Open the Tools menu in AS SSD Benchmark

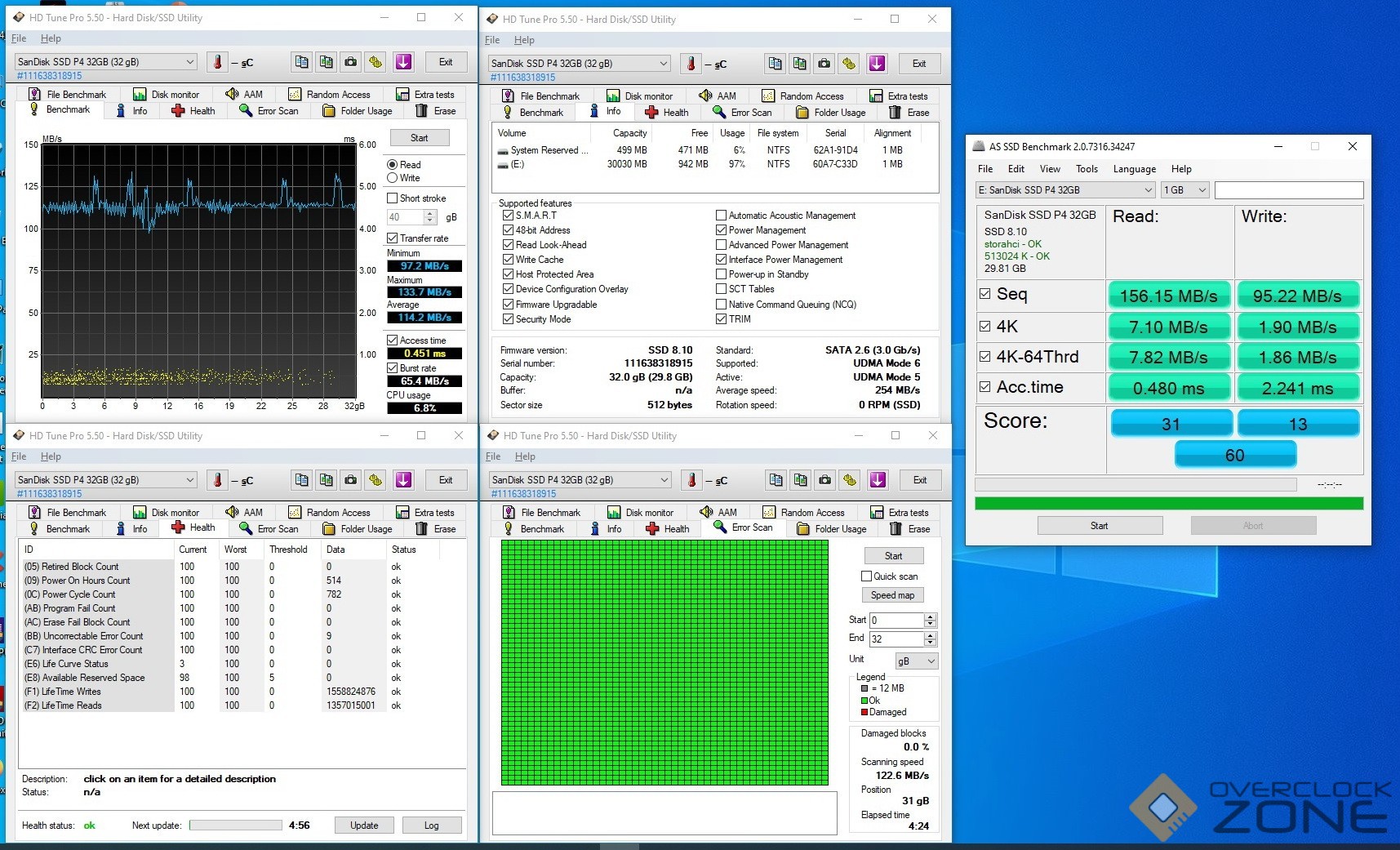click(1087, 169)
